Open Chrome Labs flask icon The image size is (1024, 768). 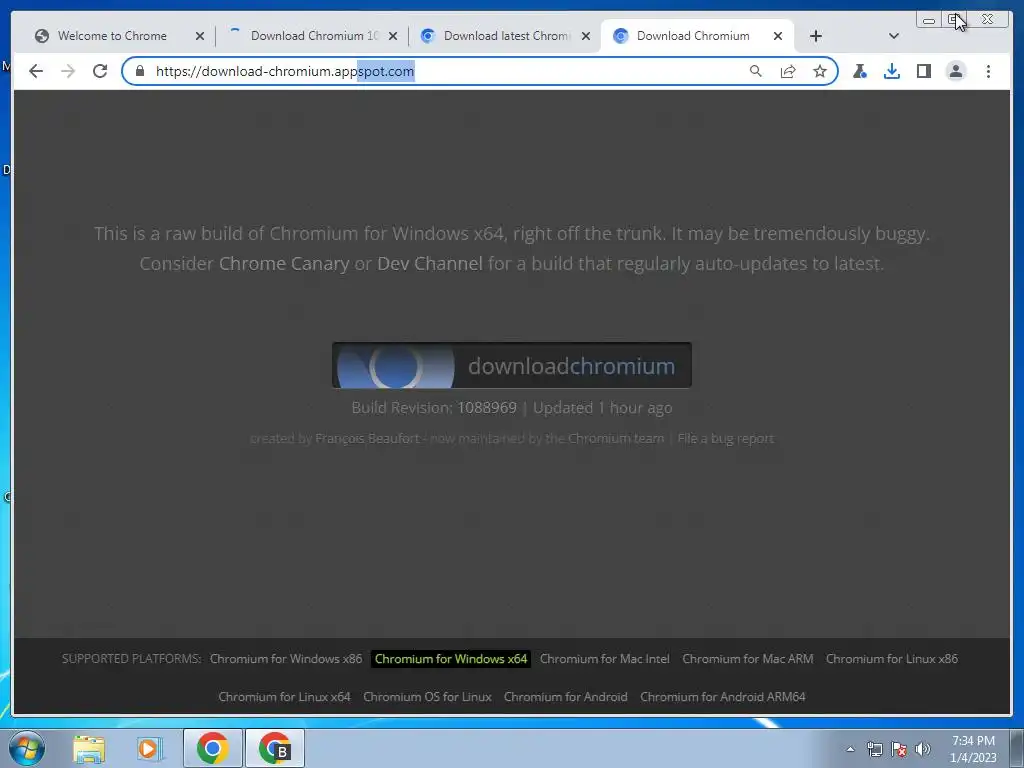click(860, 71)
